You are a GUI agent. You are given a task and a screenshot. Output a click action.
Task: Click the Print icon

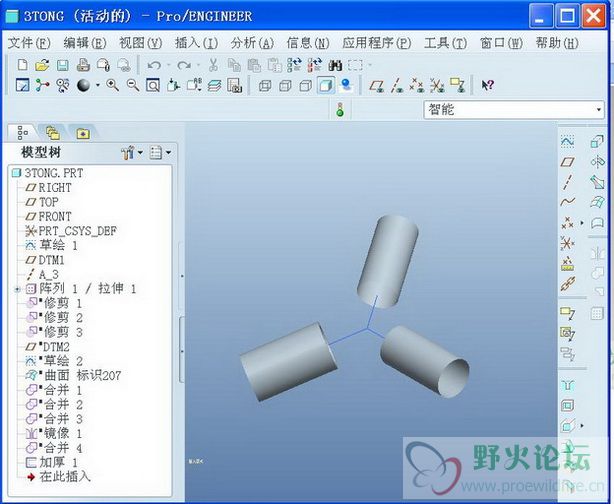coord(83,65)
